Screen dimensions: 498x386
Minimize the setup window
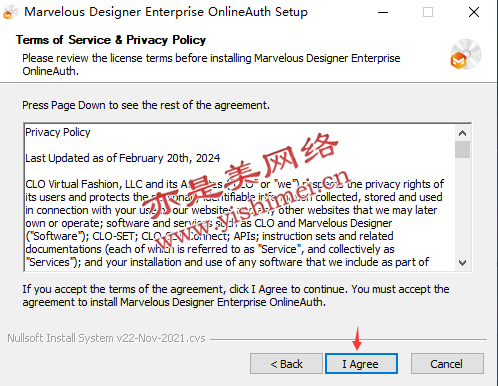383,13
